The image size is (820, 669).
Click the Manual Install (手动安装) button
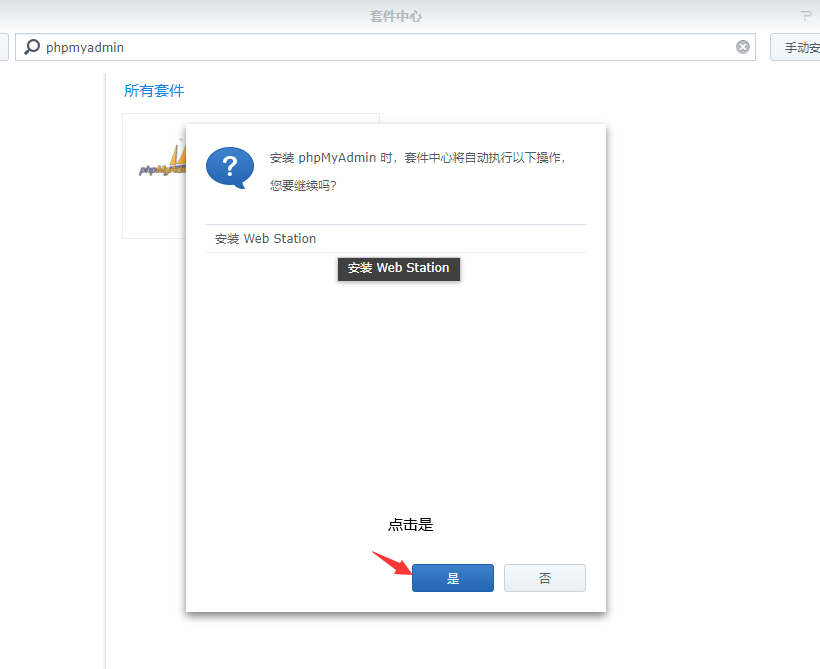tap(802, 46)
